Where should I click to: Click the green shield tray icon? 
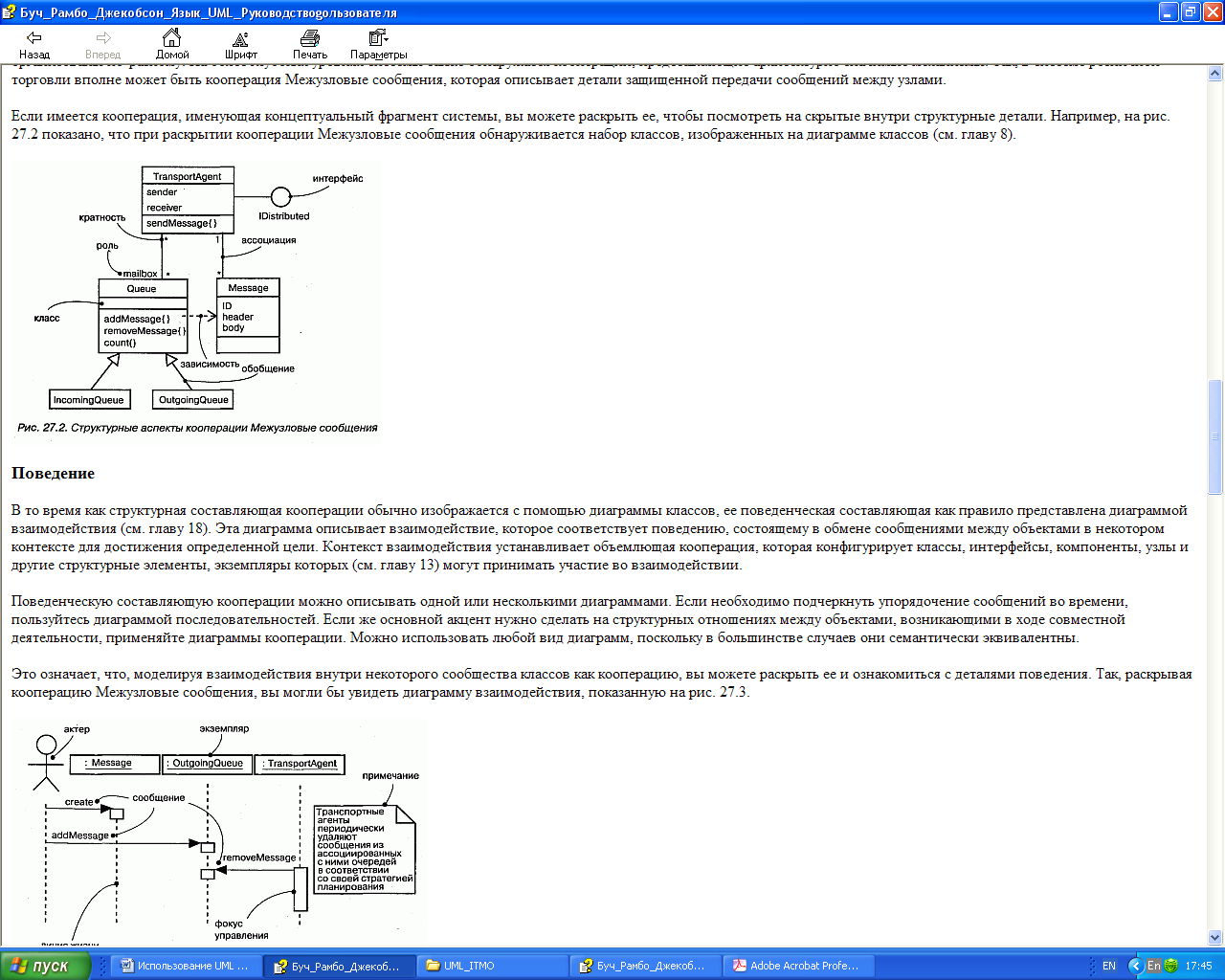point(1170,966)
